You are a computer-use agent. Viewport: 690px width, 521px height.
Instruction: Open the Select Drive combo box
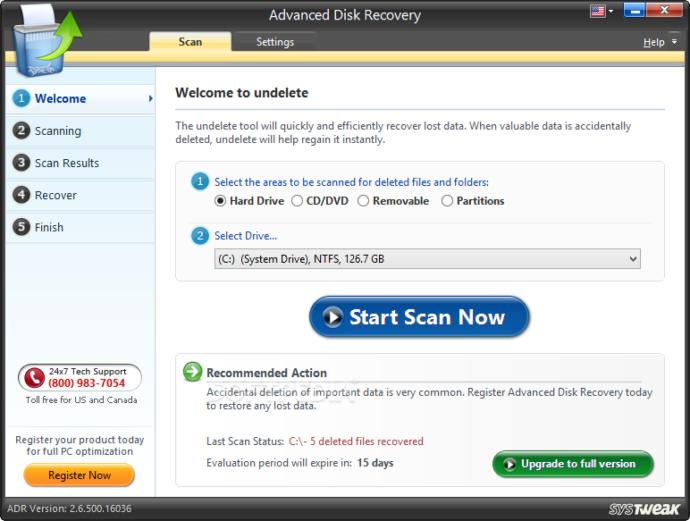pyautogui.click(x=427, y=259)
